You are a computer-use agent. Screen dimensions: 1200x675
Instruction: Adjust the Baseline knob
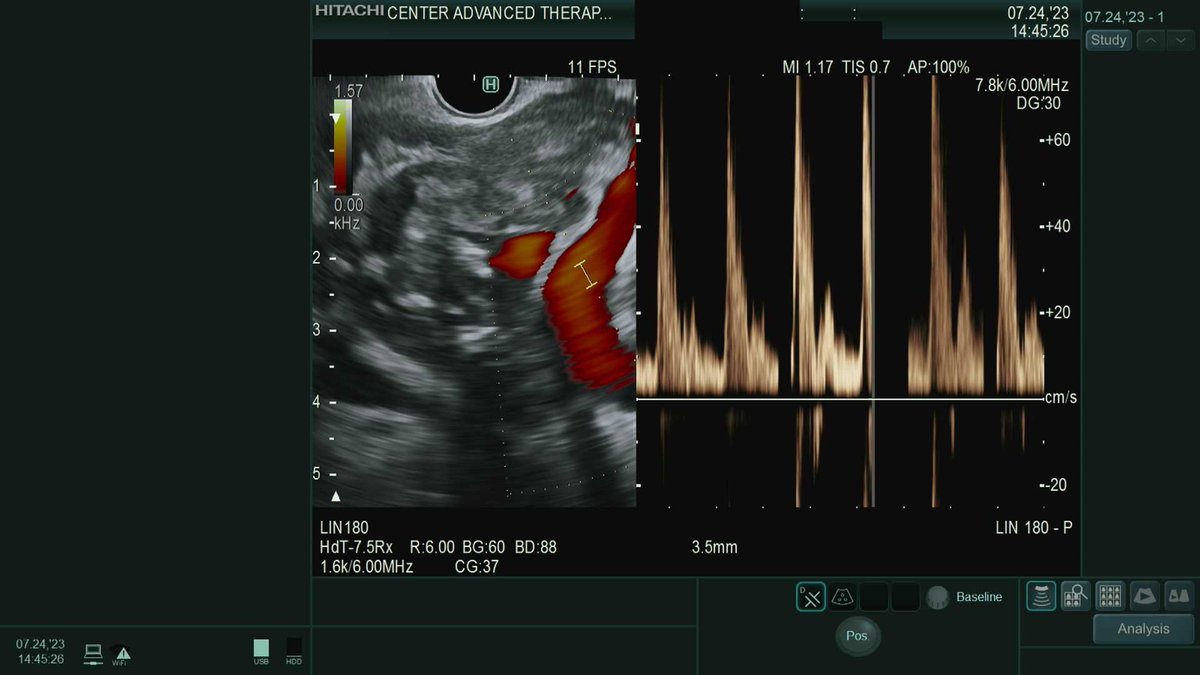(x=937, y=597)
